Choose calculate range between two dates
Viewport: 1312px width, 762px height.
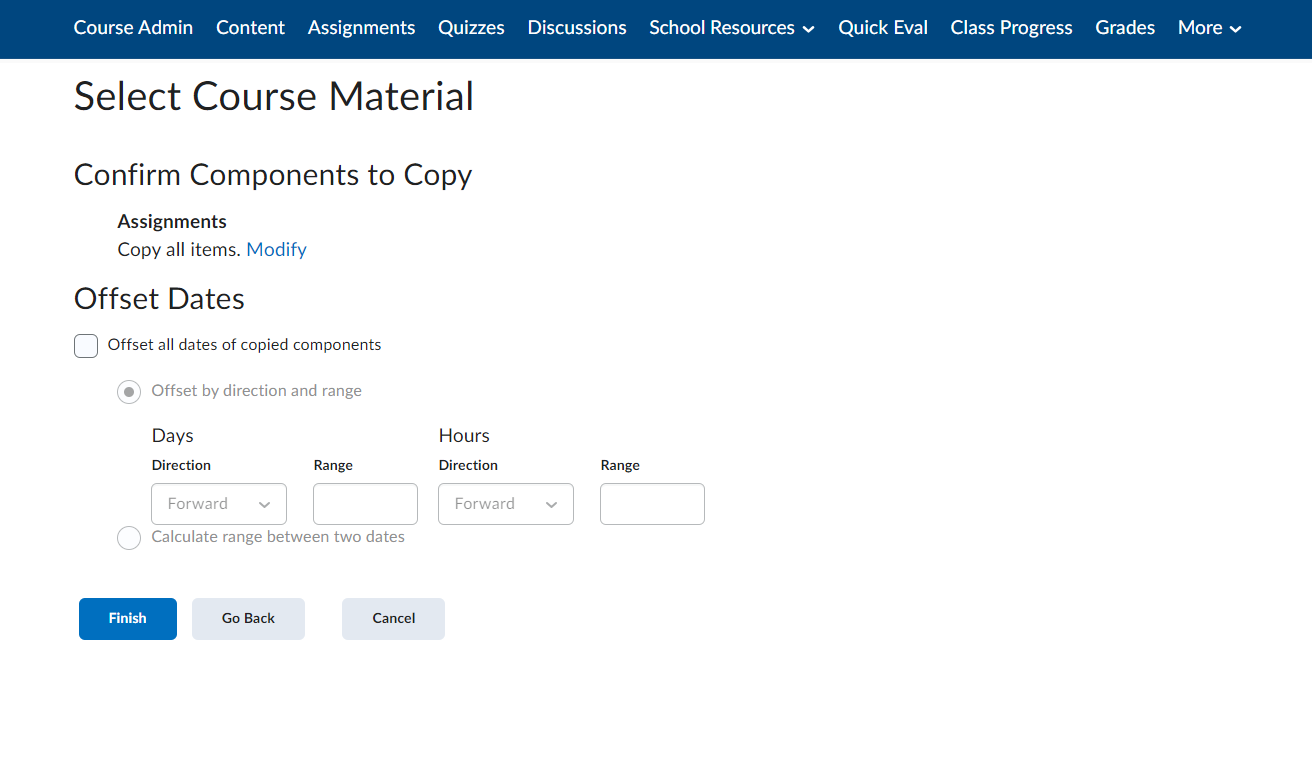(x=129, y=538)
